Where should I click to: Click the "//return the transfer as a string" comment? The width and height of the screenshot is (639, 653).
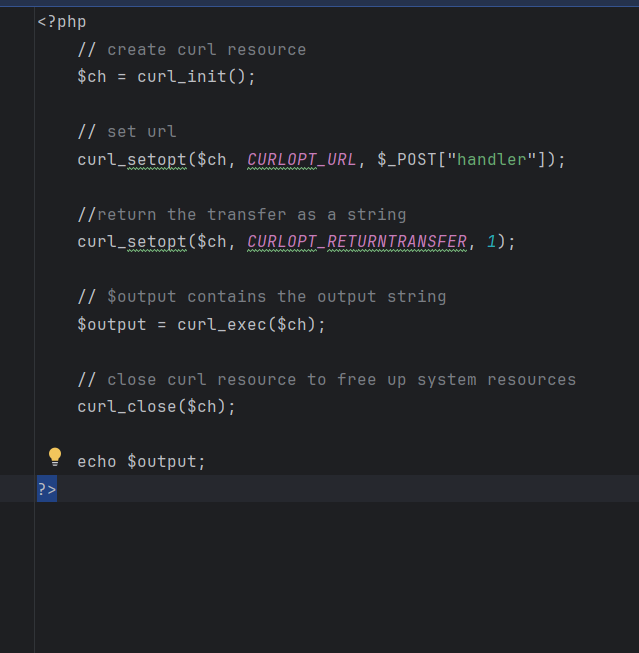242,214
